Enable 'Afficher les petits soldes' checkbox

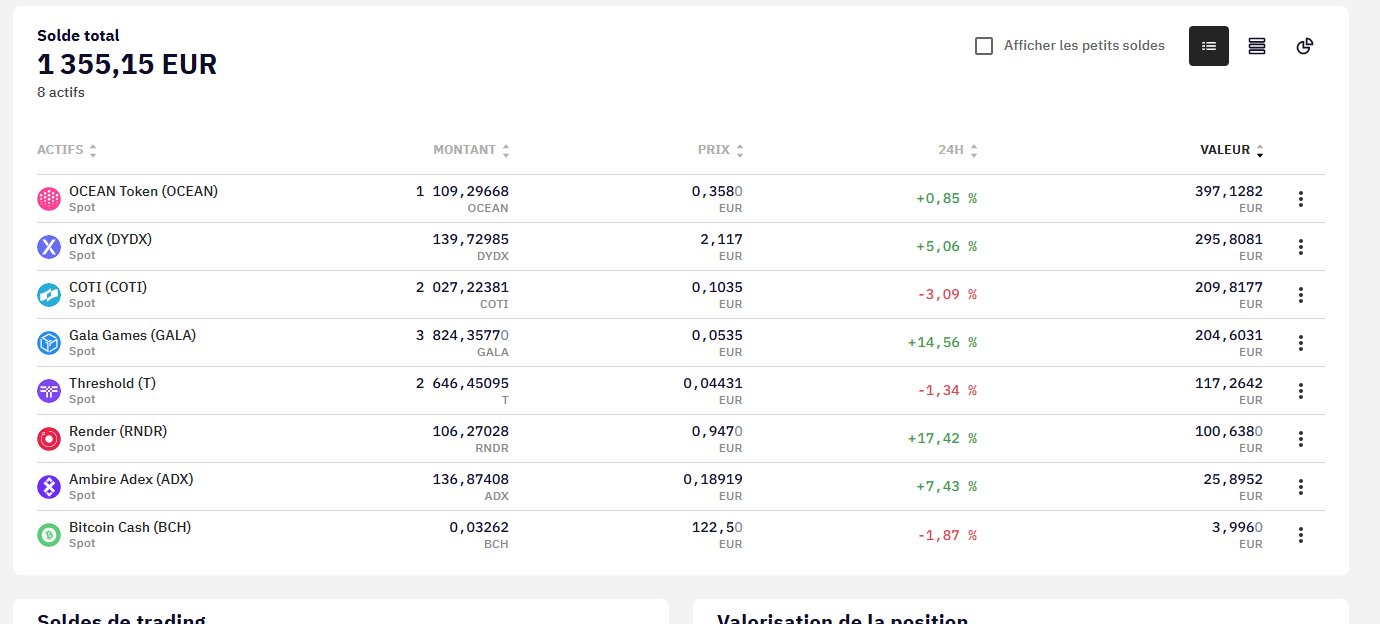[984, 46]
